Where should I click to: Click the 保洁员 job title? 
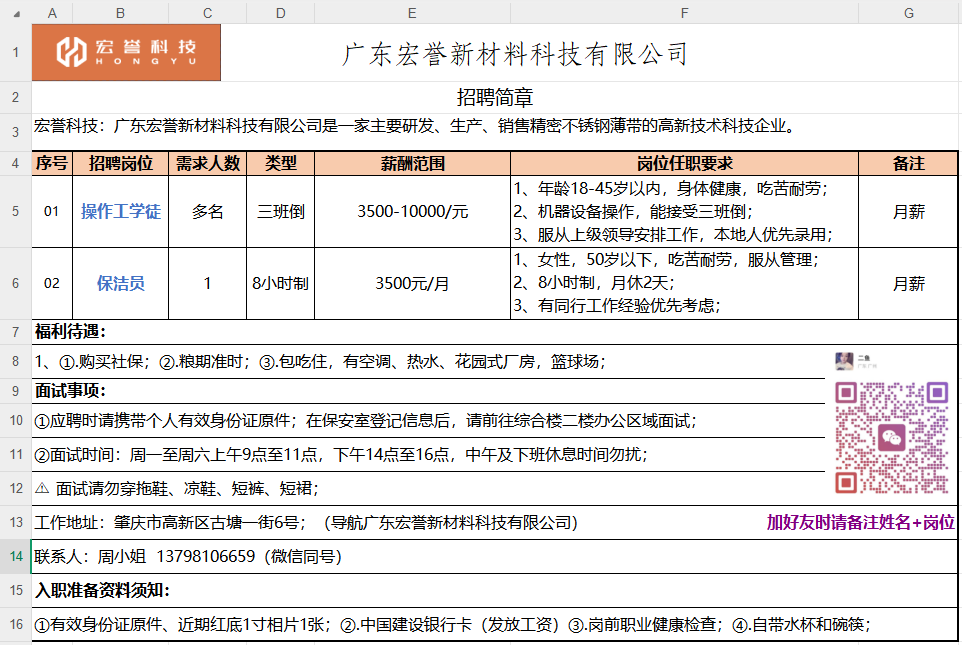pos(120,284)
